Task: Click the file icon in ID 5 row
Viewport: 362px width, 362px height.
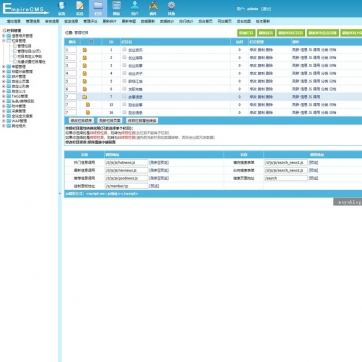Action: tap(85, 81)
